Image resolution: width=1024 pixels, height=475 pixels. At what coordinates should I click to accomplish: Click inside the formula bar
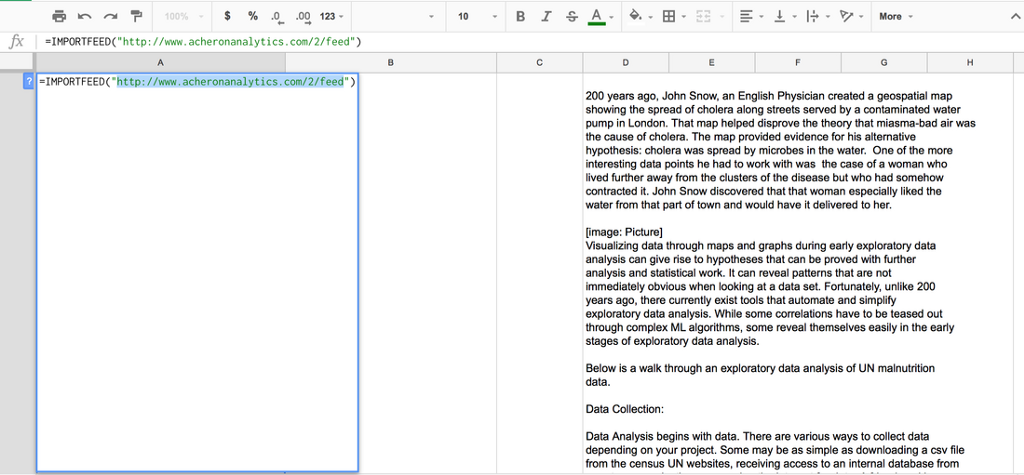pos(500,42)
